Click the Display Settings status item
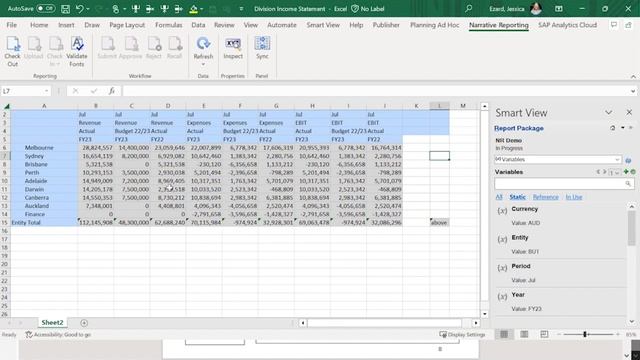The height and width of the screenshot is (360, 640). coord(462,335)
